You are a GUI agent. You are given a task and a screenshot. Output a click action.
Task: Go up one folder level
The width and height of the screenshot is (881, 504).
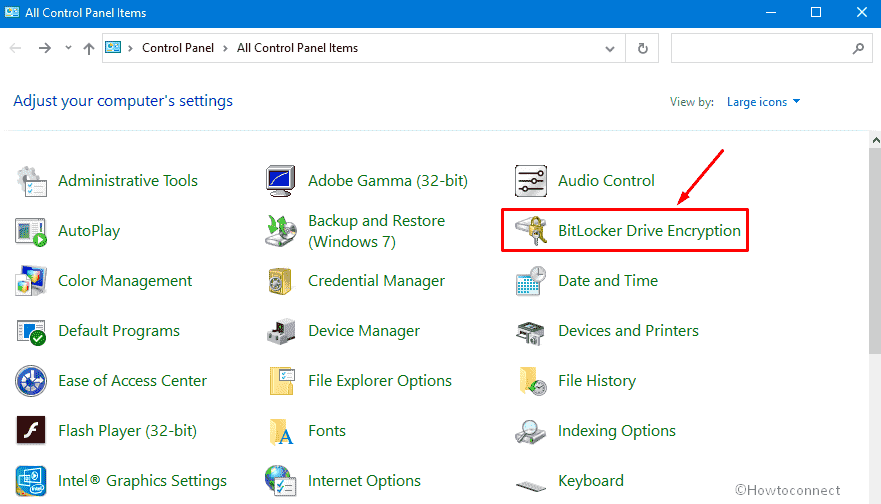(89, 48)
